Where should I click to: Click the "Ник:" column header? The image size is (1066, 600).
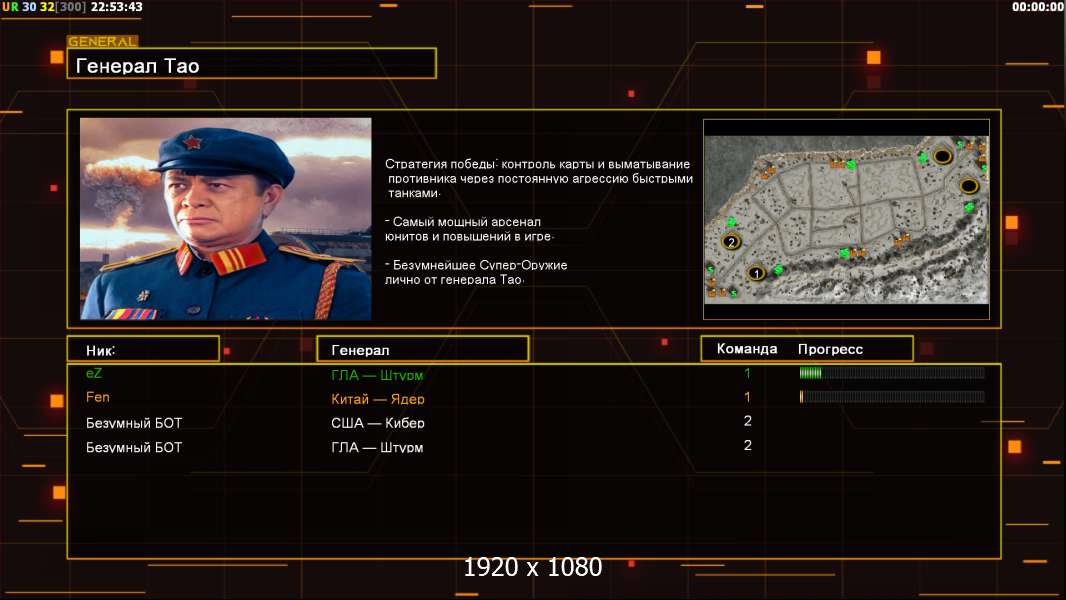click(143, 349)
